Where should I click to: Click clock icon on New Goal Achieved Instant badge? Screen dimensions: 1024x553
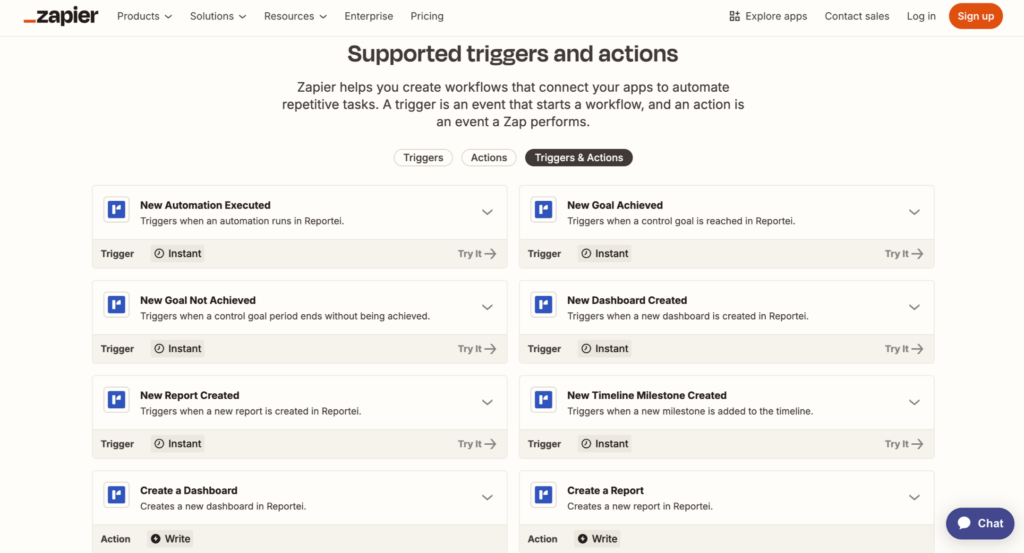(x=586, y=253)
